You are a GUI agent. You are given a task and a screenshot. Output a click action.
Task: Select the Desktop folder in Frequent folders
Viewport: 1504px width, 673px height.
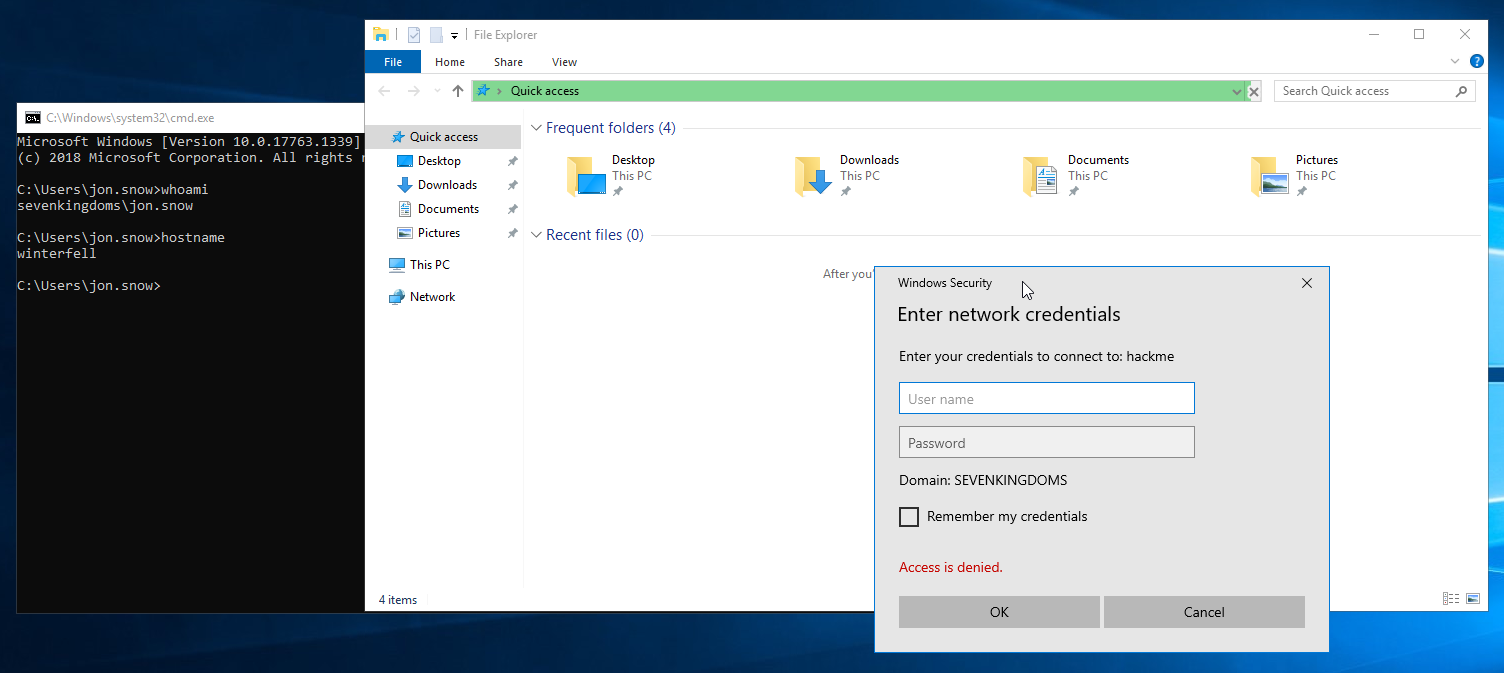coord(610,175)
